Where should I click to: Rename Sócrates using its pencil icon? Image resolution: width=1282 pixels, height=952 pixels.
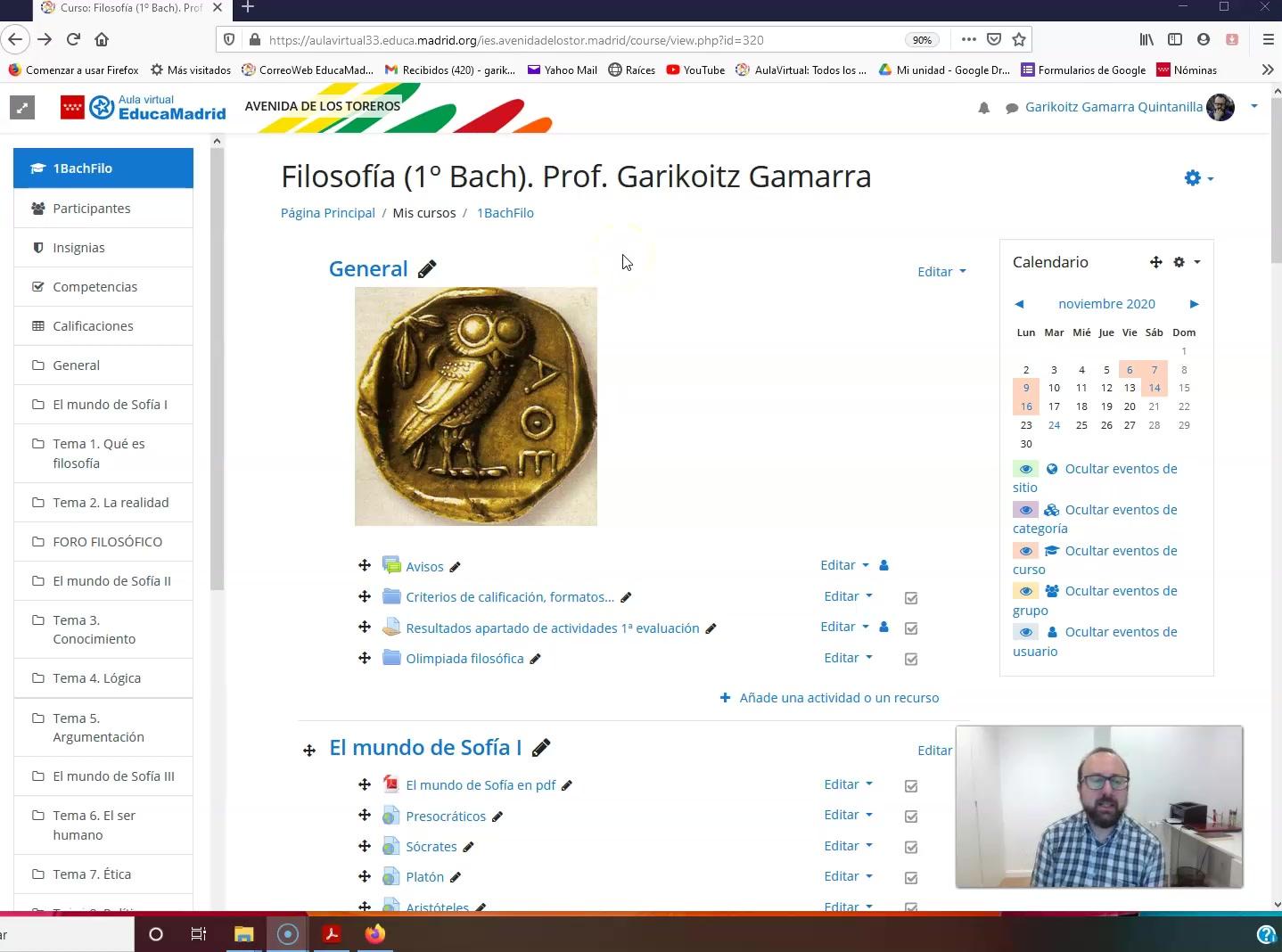click(468, 847)
